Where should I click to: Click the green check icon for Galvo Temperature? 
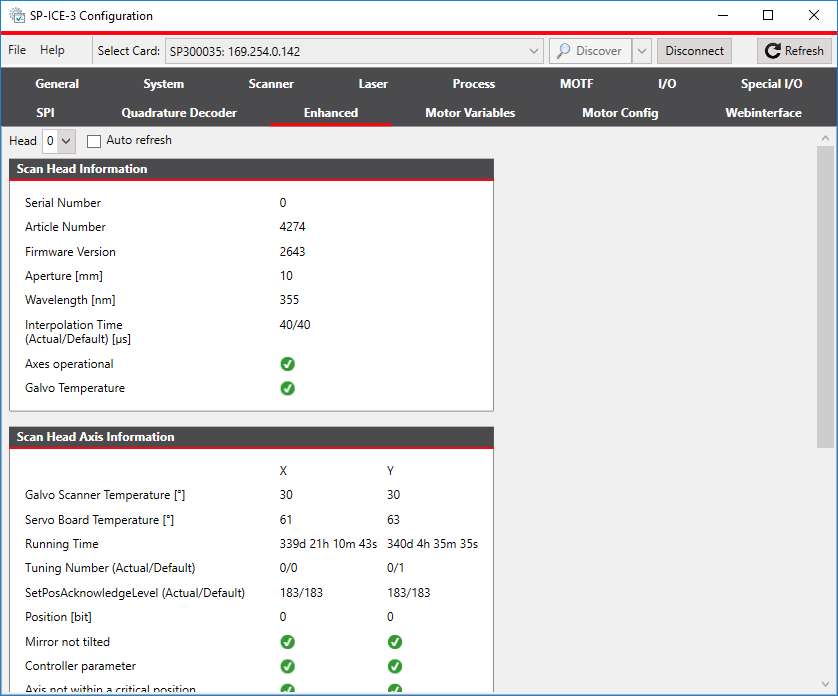288,388
